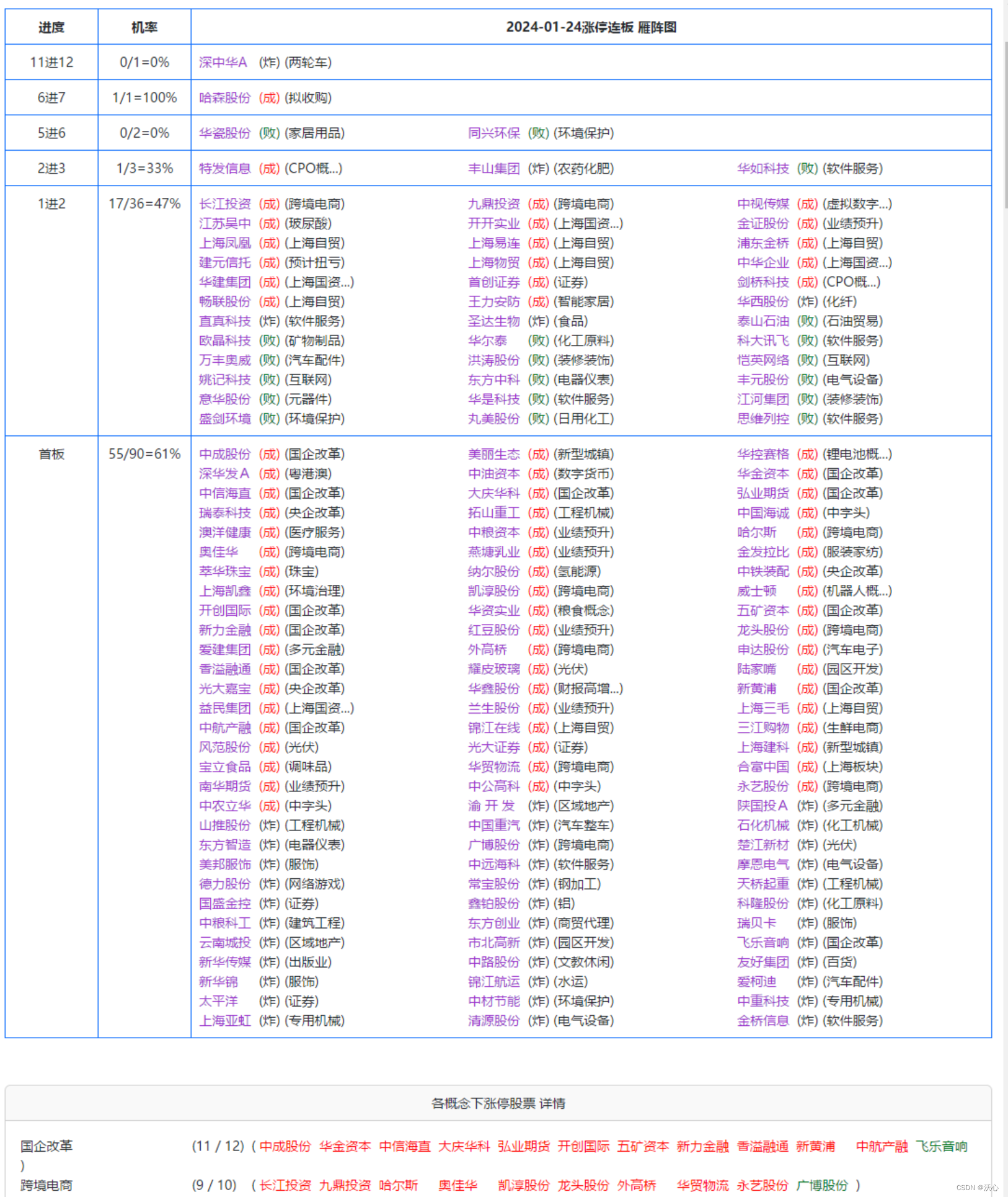Viewport: 1008px width, 1197px height.
Task: Click the 开开实业 stock link
Action: pyautogui.click(x=493, y=223)
